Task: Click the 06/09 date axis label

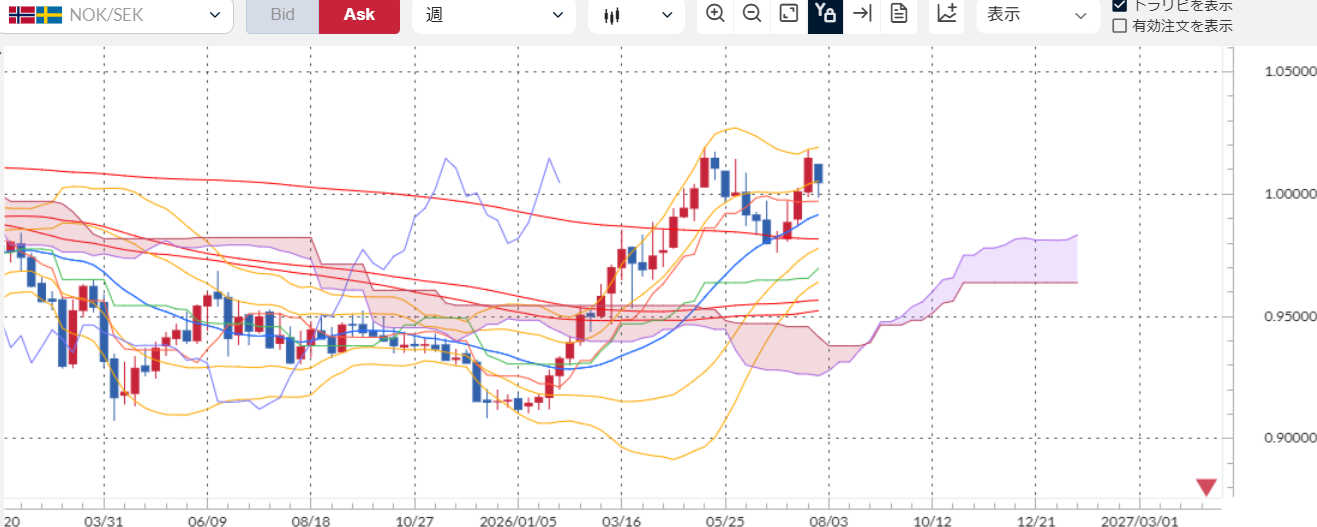Action: click(207, 521)
